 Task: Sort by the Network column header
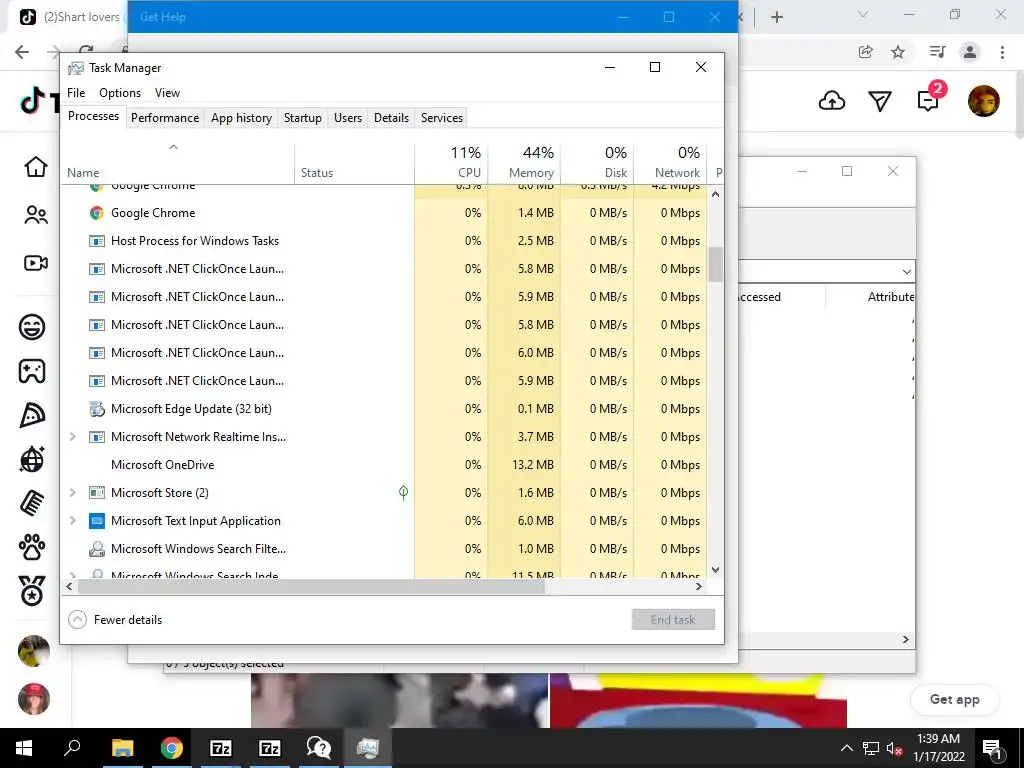[670, 163]
